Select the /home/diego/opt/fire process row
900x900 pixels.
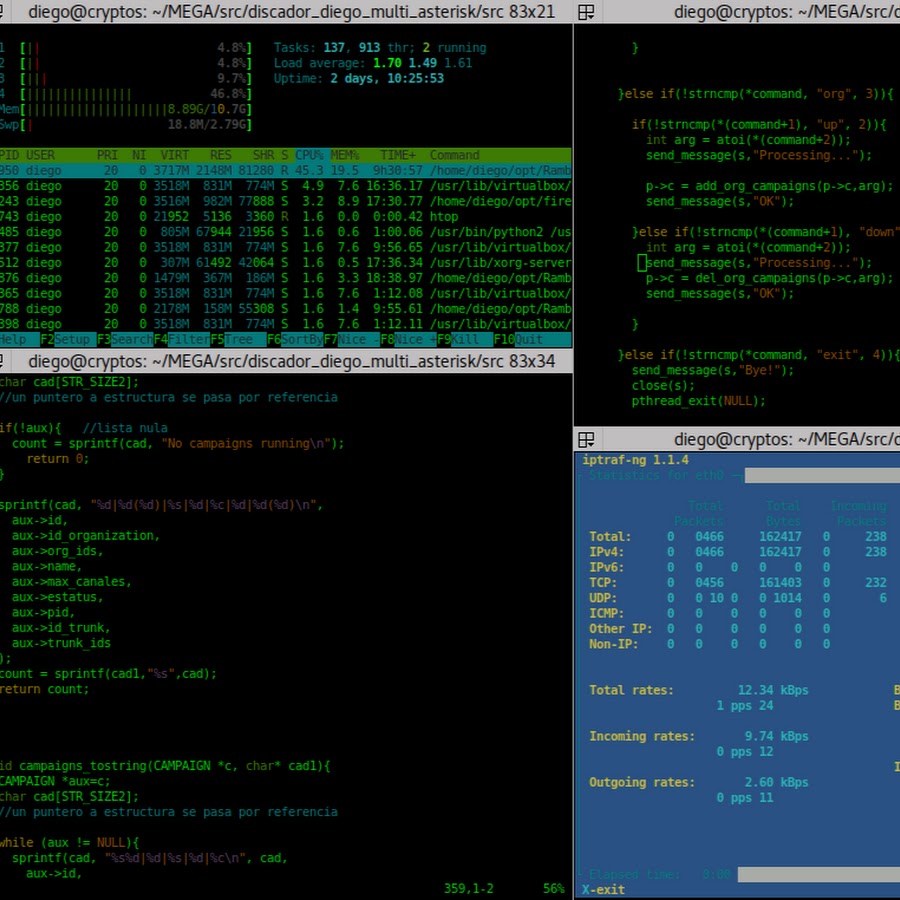click(285, 201)
